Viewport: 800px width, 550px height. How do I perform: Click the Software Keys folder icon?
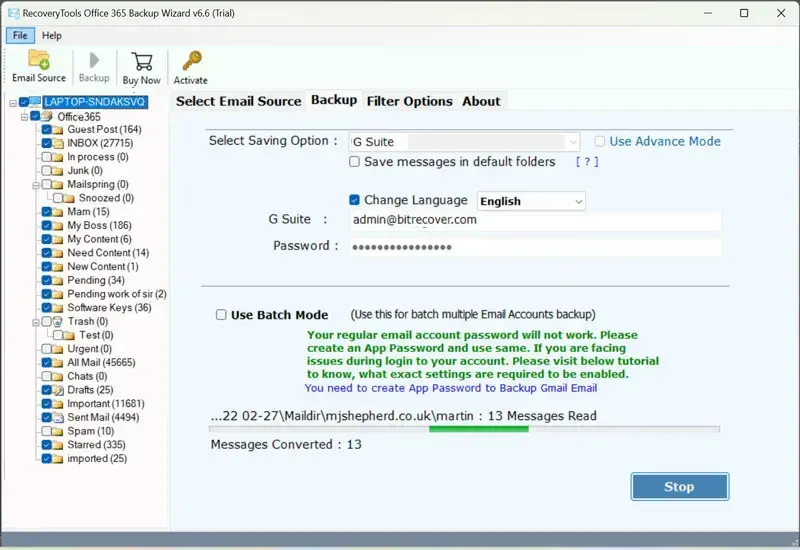(x=58, y=308)
